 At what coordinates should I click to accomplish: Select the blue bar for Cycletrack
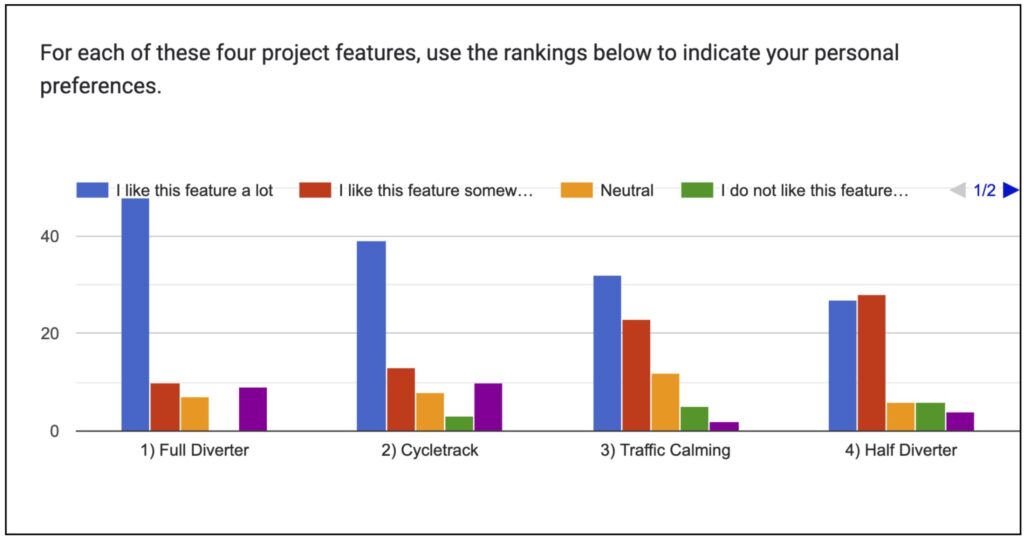coord(371,336)
